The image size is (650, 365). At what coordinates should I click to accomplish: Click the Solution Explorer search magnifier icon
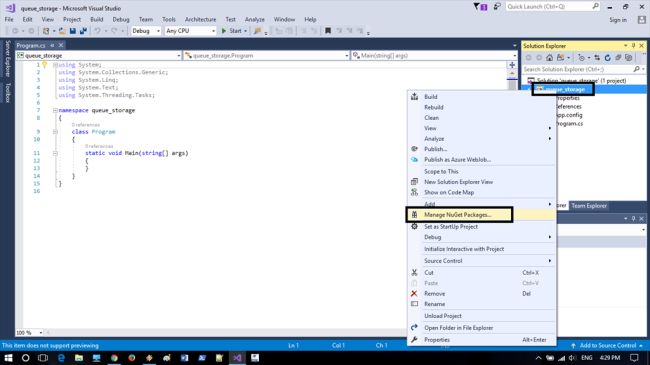coord(637,69)
